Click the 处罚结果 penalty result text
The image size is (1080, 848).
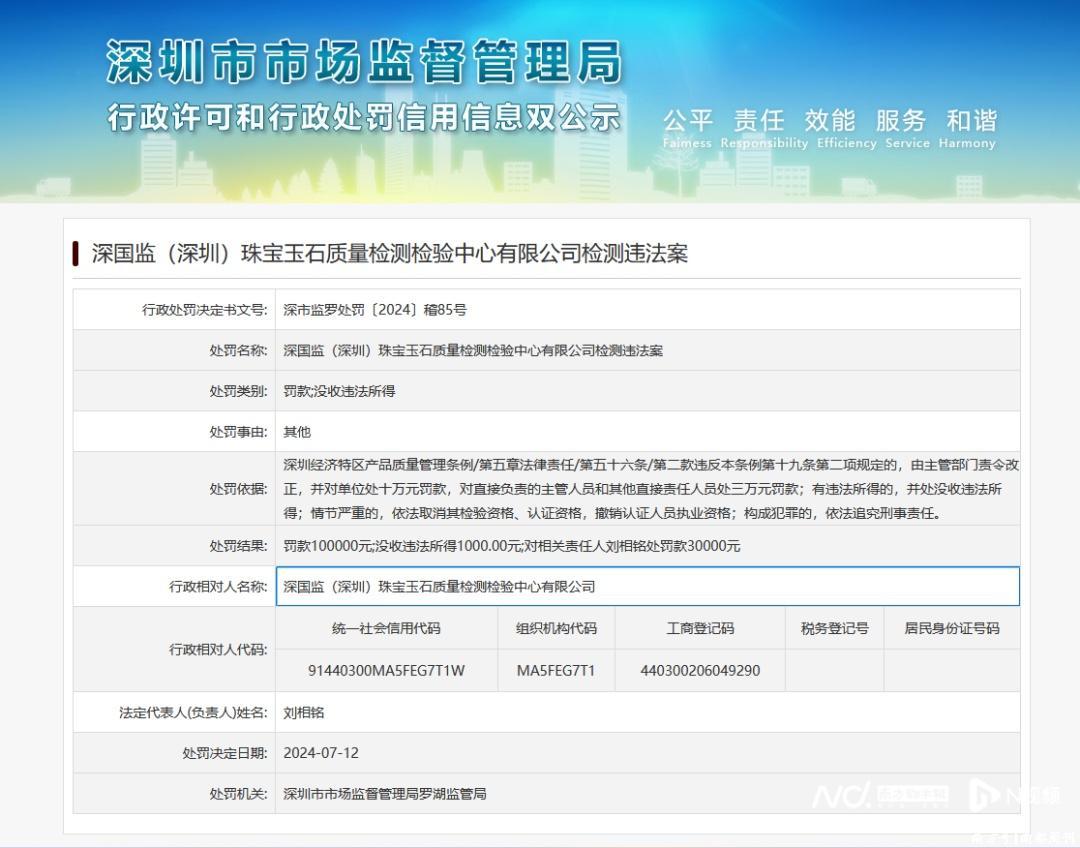tap(511, 546)
